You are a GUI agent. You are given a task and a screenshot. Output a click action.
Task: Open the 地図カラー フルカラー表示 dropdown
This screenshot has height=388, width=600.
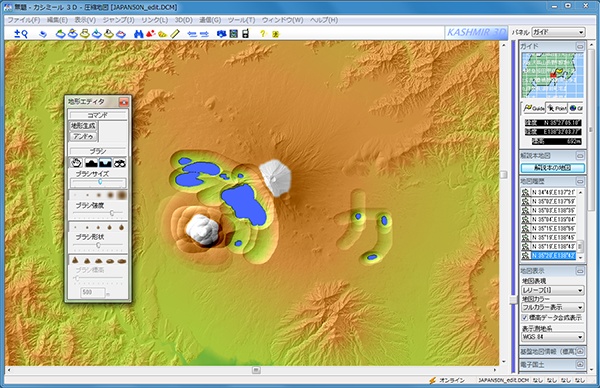tap(553, 307)
